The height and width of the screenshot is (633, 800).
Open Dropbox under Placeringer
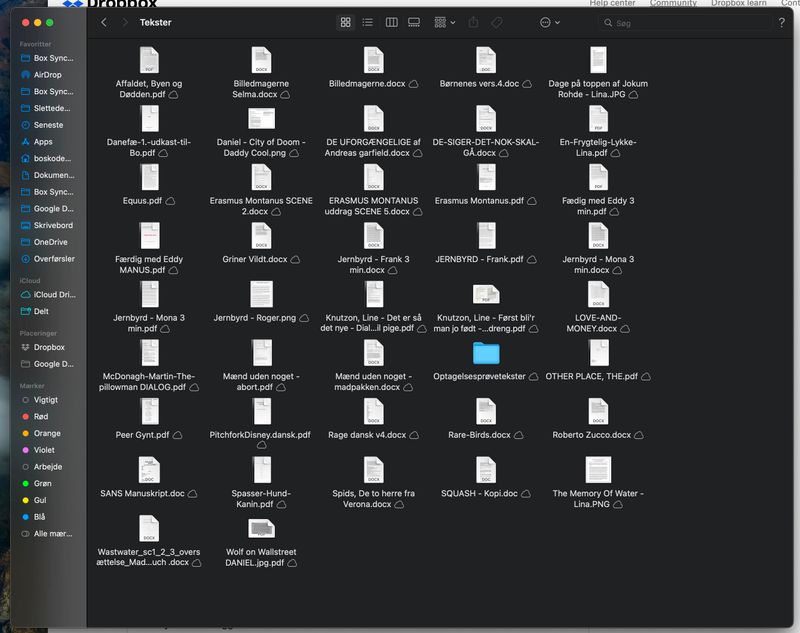pyautogui.click(x=48, y=347)
